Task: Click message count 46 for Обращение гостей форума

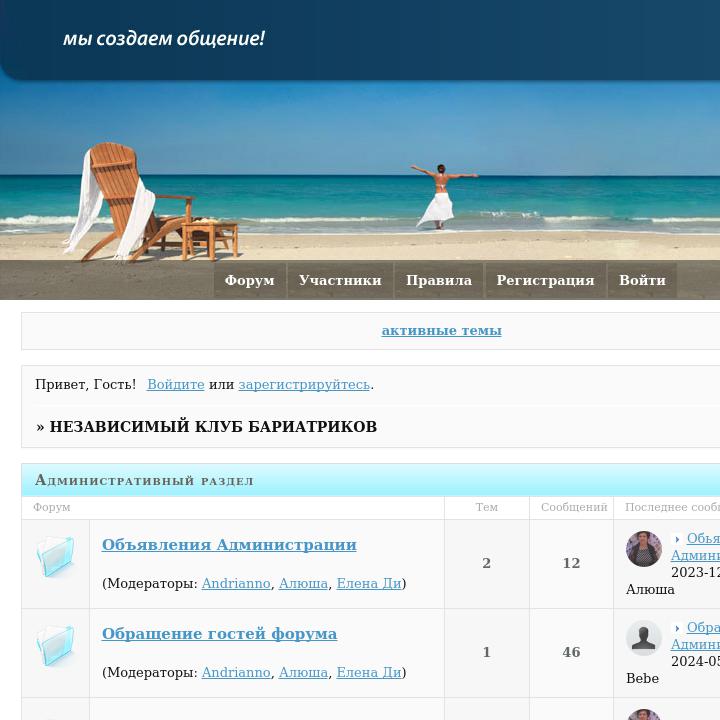Action: (x=571, y=652)
